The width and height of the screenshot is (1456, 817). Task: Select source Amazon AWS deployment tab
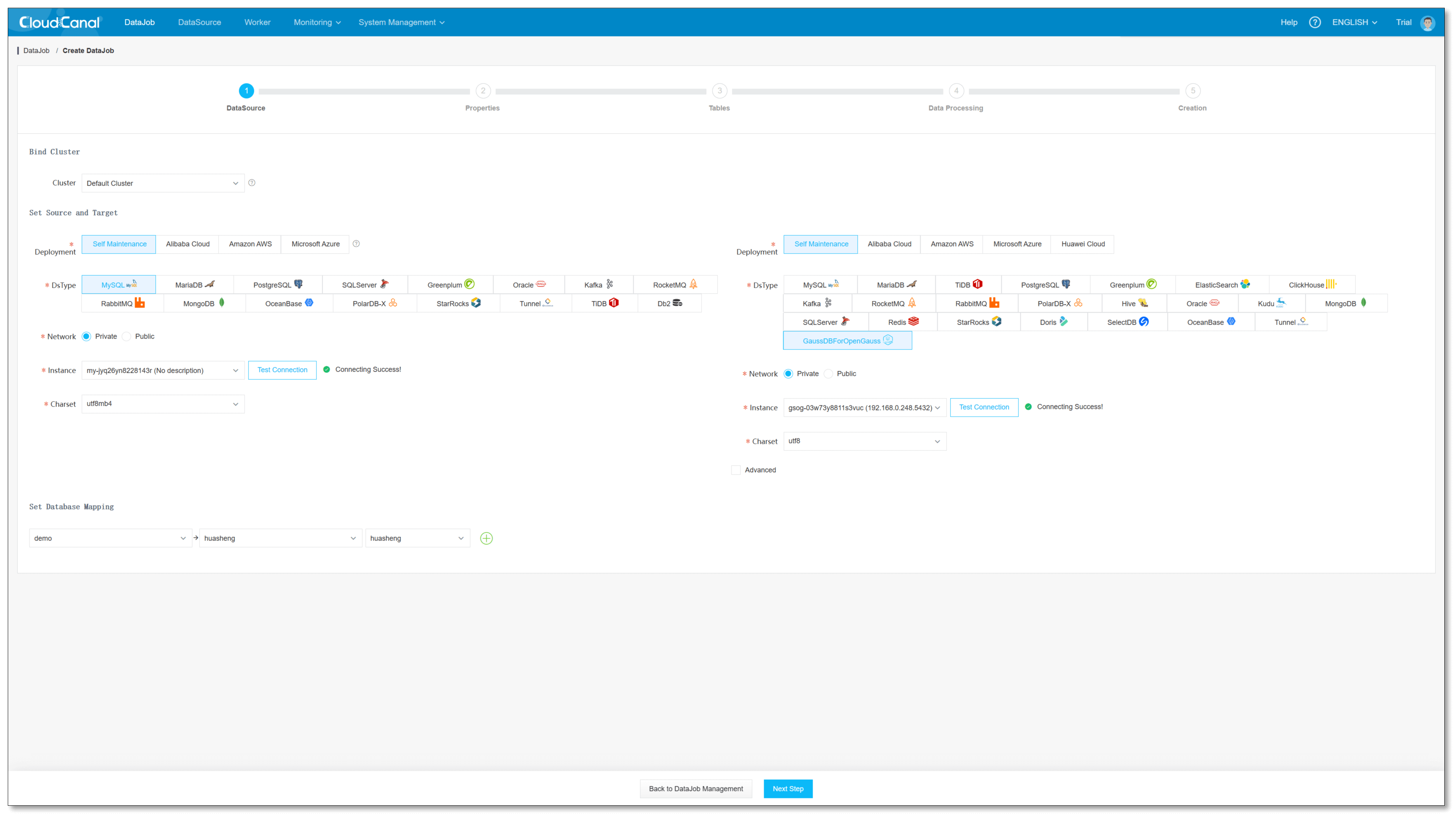coord(250,244)
